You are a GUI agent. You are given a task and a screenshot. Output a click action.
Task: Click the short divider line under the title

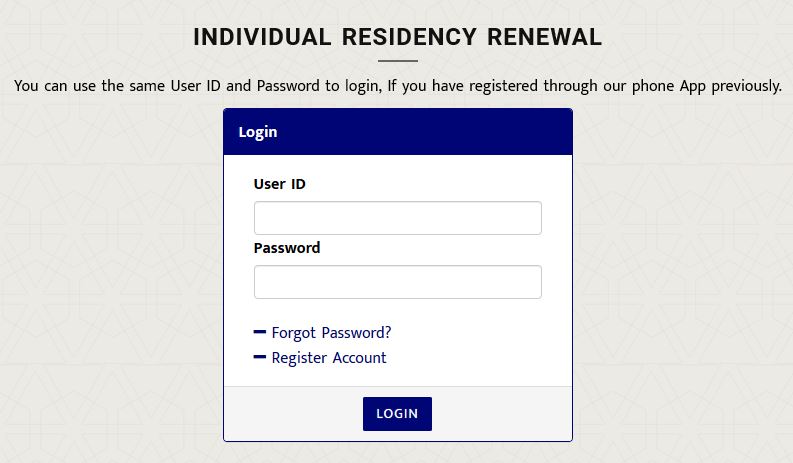pyautogui.click(x=398, y=61)
